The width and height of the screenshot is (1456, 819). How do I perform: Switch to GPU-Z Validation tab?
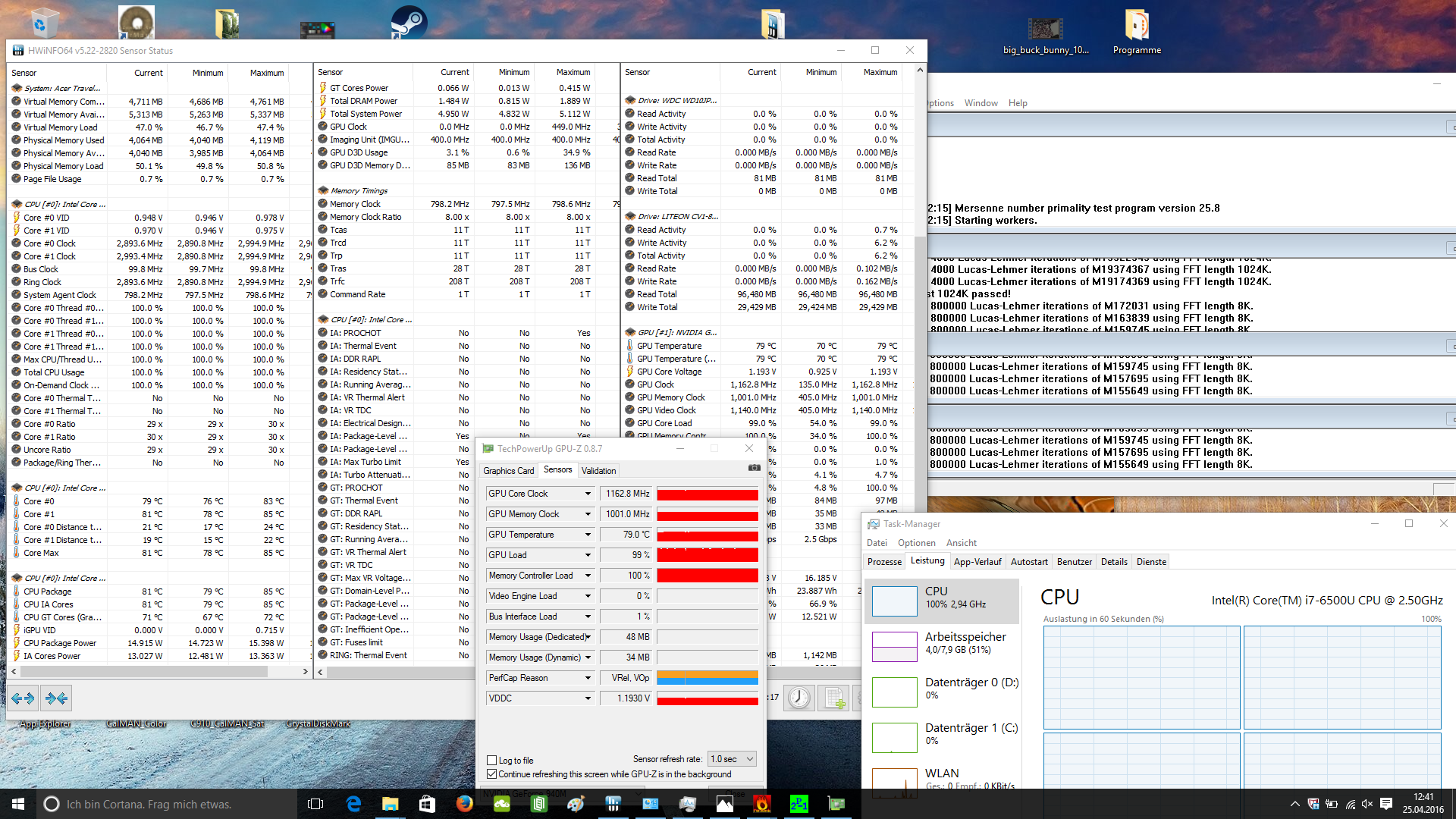[x=598, y=471]
